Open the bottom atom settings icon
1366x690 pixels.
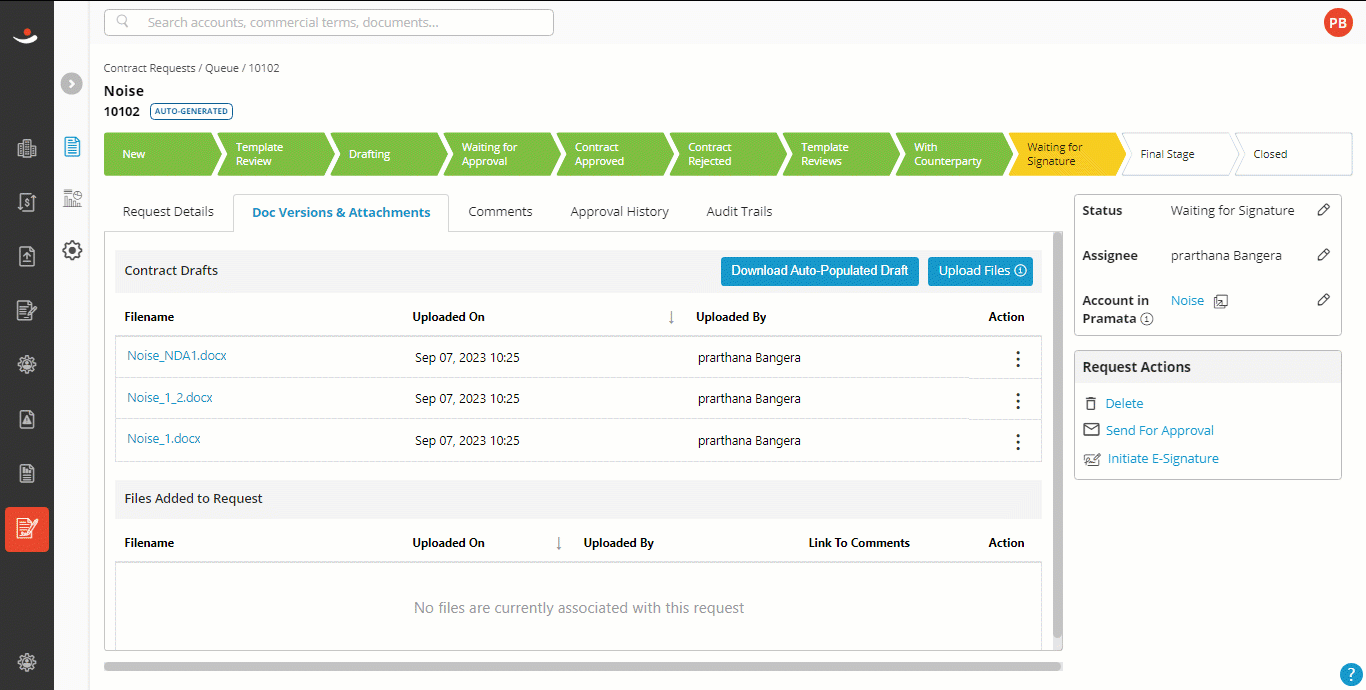point(27,662)
